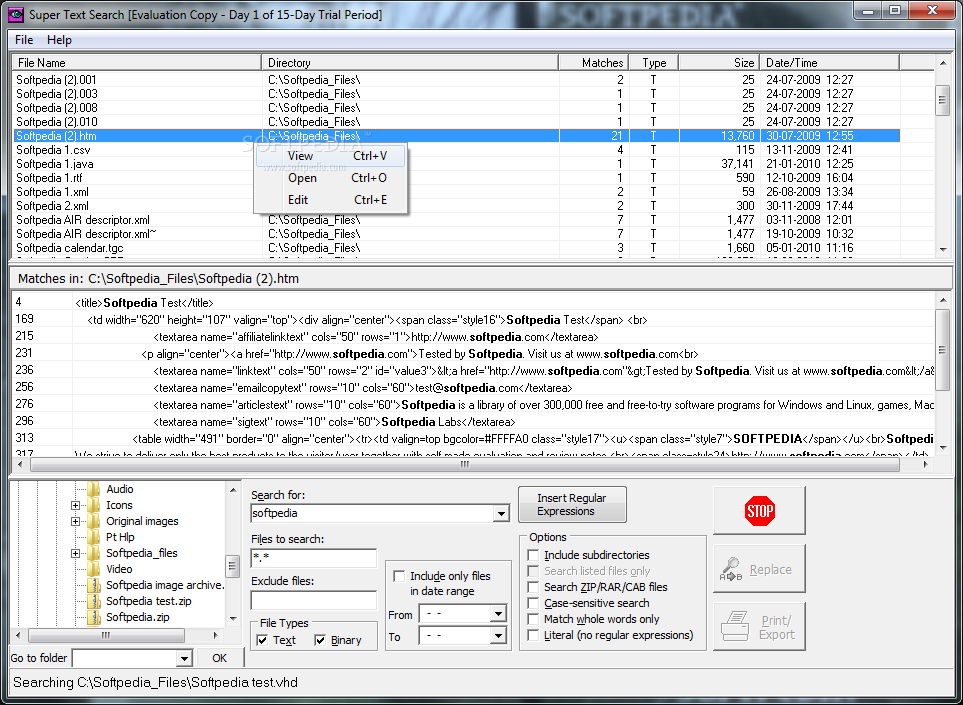Uncheck the Binary file type

click(320, 640)
